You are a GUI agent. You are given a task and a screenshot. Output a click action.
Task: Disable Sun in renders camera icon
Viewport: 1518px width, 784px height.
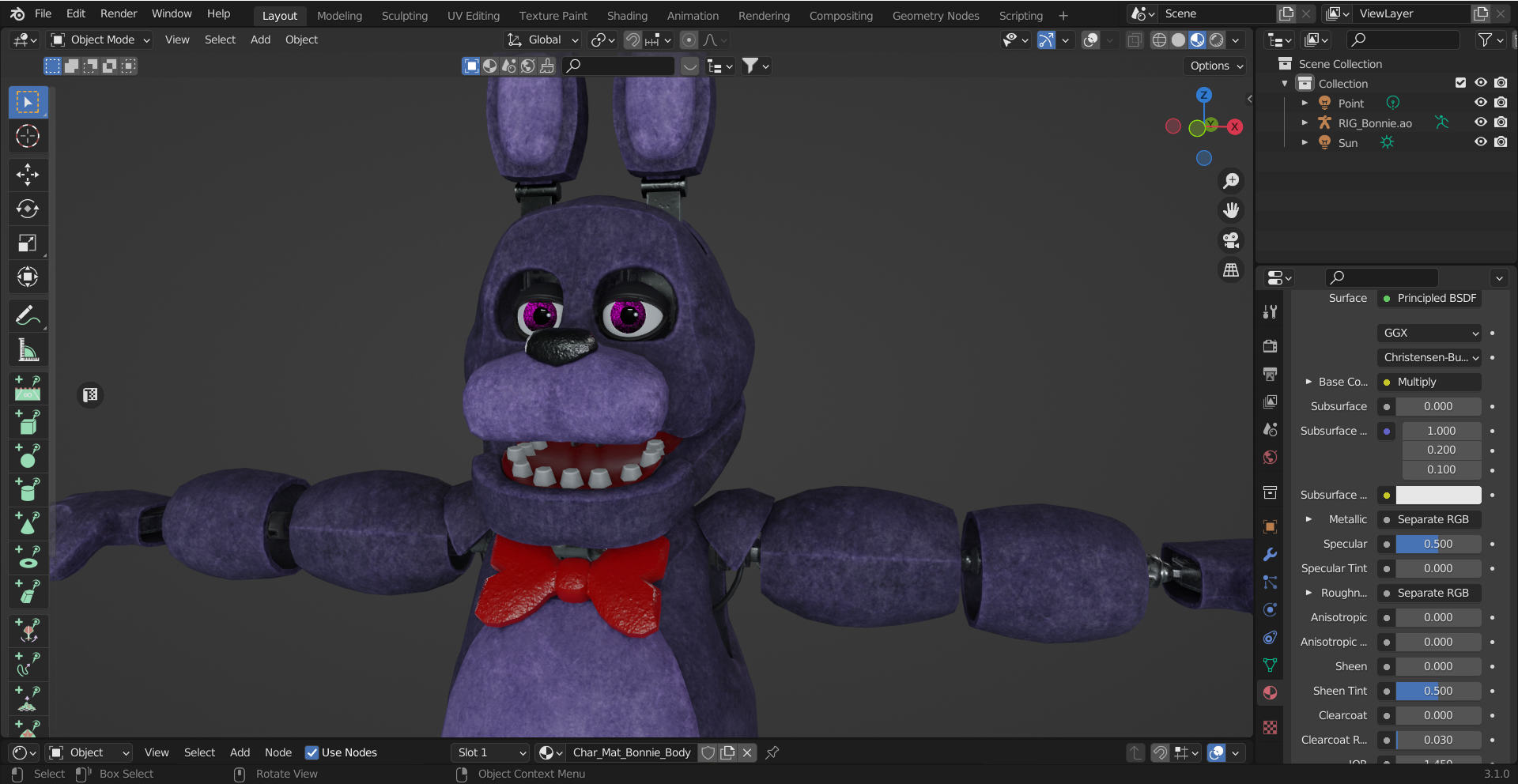[1501, 142]
